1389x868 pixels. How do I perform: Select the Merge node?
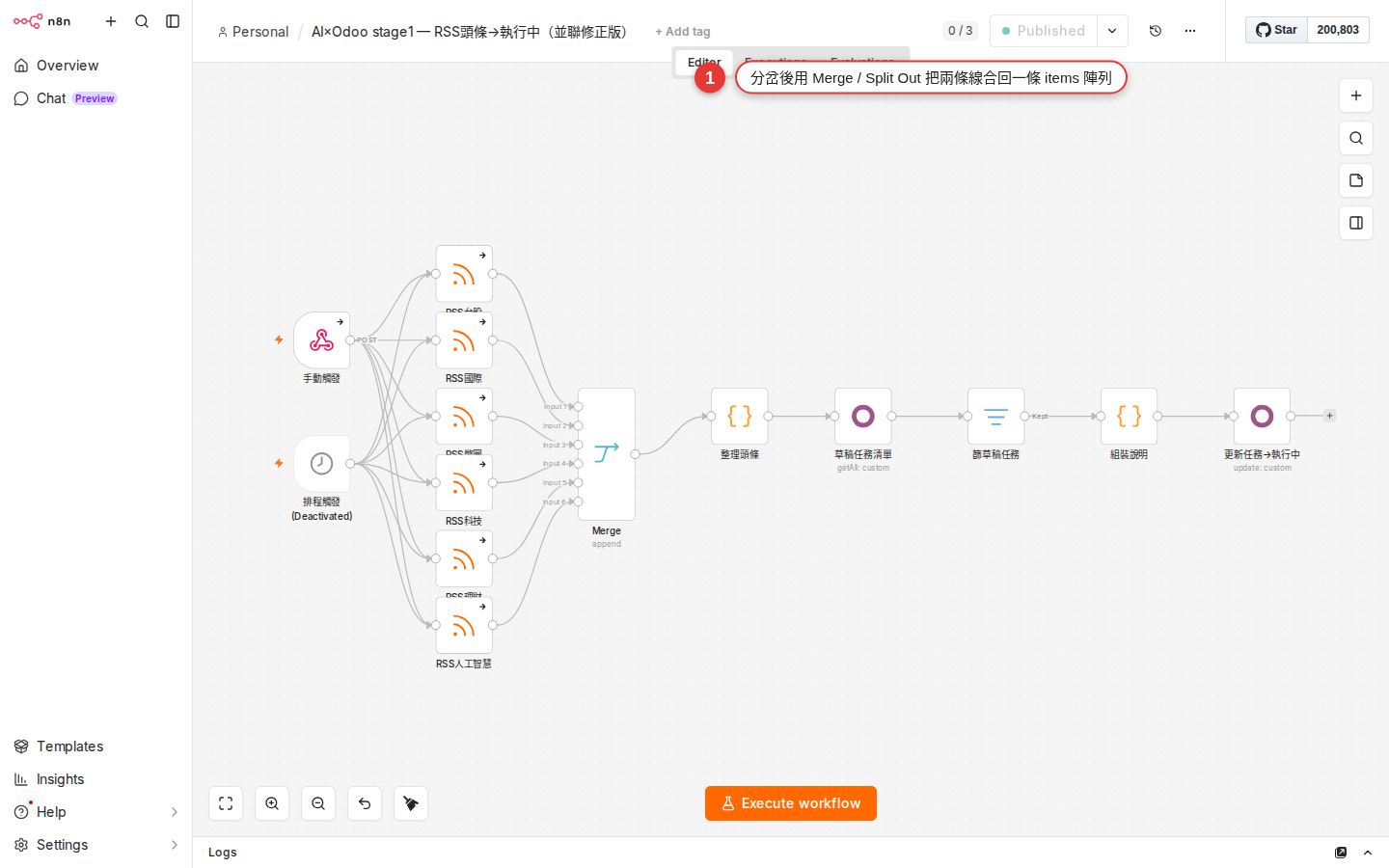tap(607, 454)
